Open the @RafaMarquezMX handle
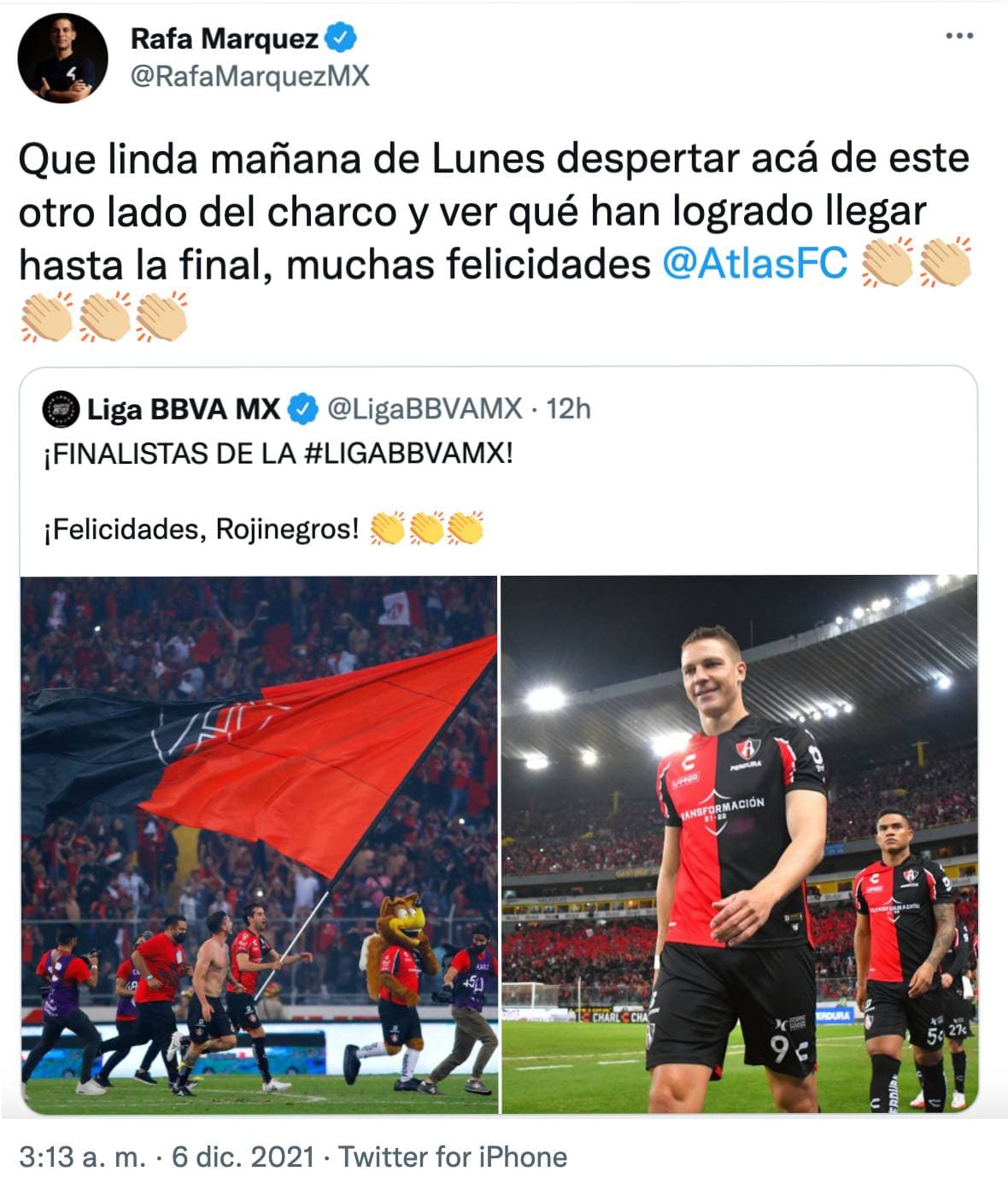Viewport: 1008px width, 1189px height. (x=249, y=77)
